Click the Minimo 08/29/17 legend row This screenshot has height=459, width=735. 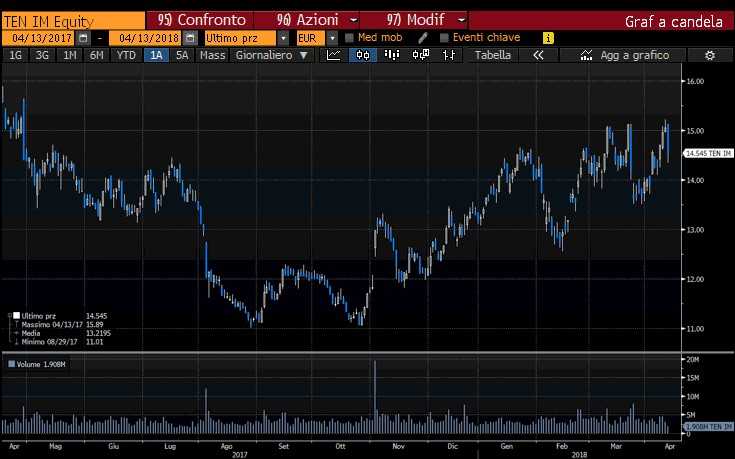coord(59,342)
